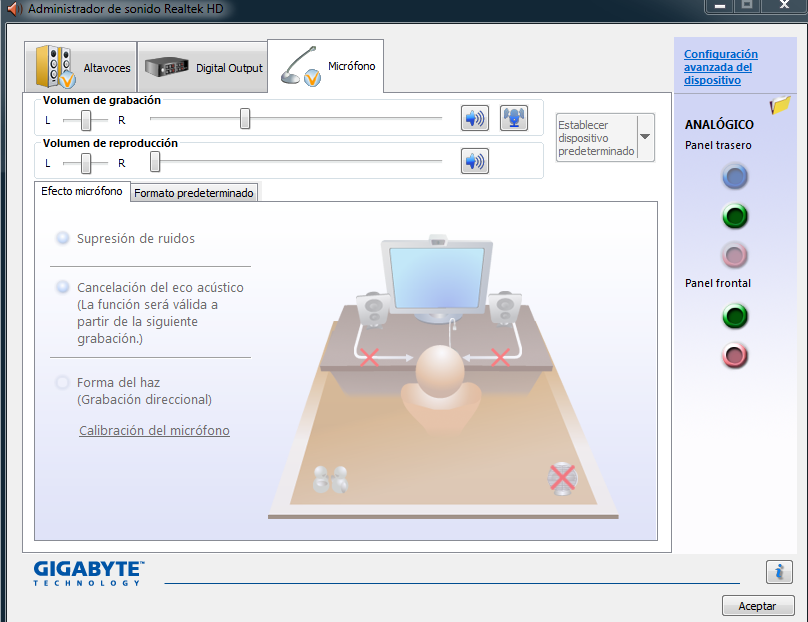Mute playback volume with speaker icon
Image resolution: width=808 pixels, height=622 pixels.
coord(475,161)
